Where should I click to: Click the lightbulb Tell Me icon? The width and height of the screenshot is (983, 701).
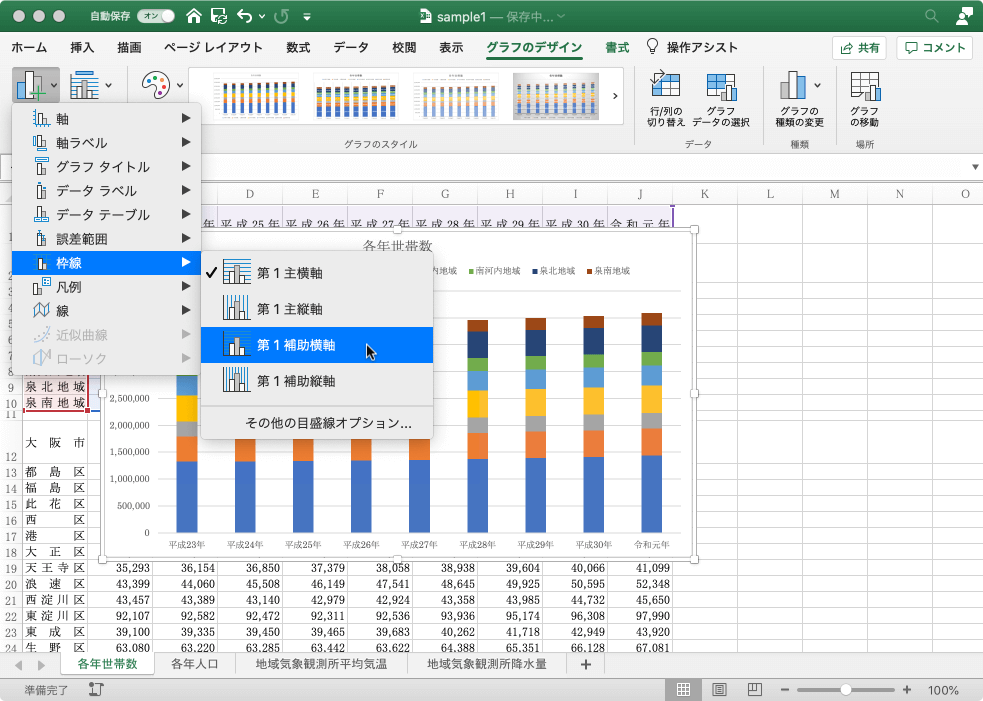point(652,46)
